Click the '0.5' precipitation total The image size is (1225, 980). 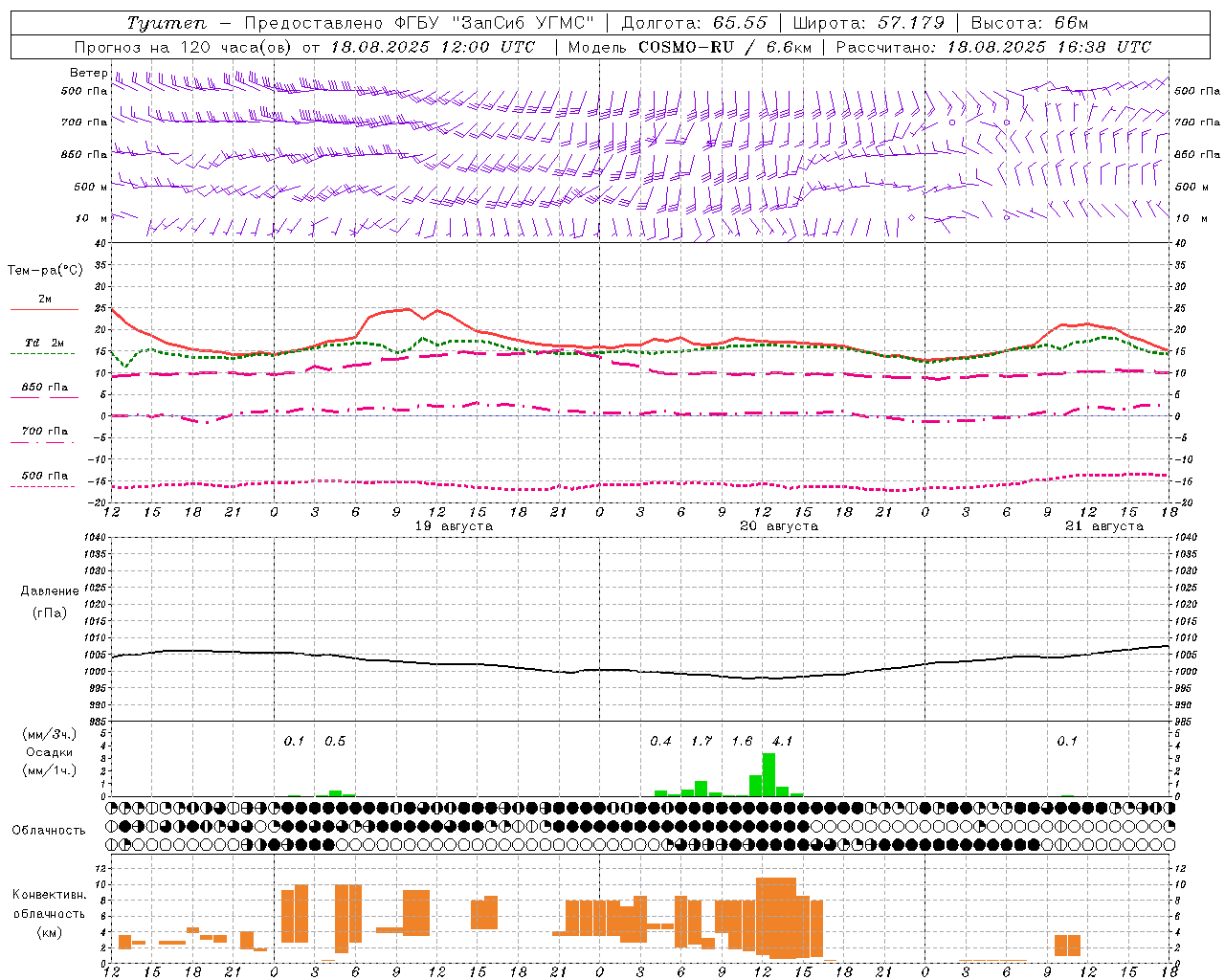point(335,742)
